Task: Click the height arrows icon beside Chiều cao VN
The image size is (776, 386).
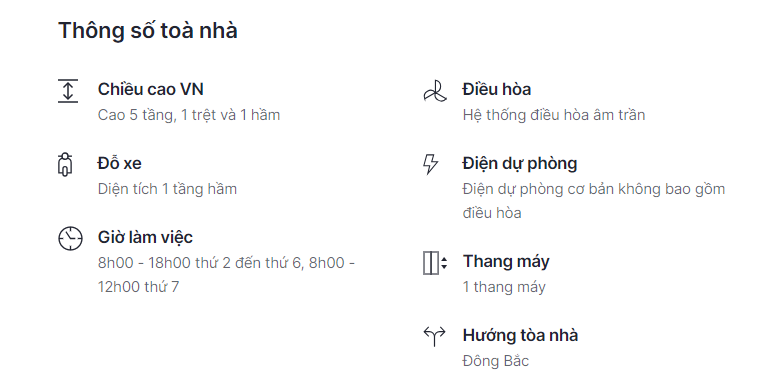Action: click(68, 91)
